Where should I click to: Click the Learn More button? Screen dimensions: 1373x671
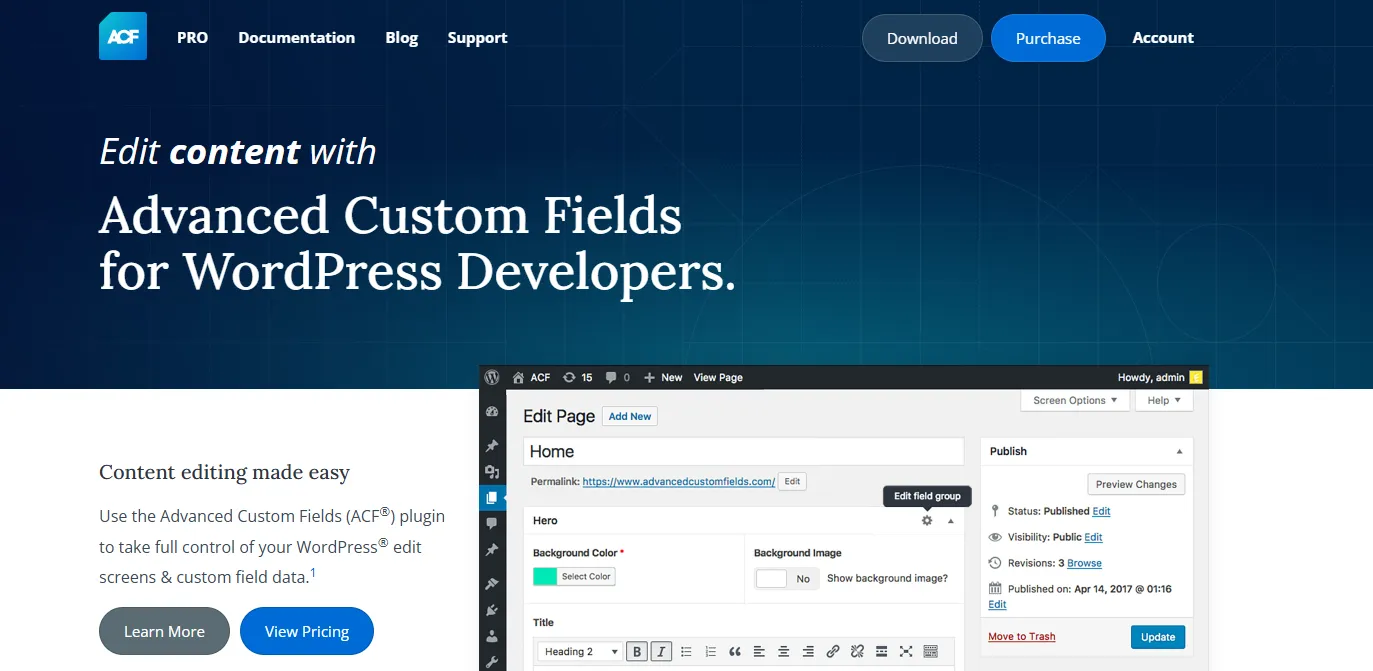[164, 631]
